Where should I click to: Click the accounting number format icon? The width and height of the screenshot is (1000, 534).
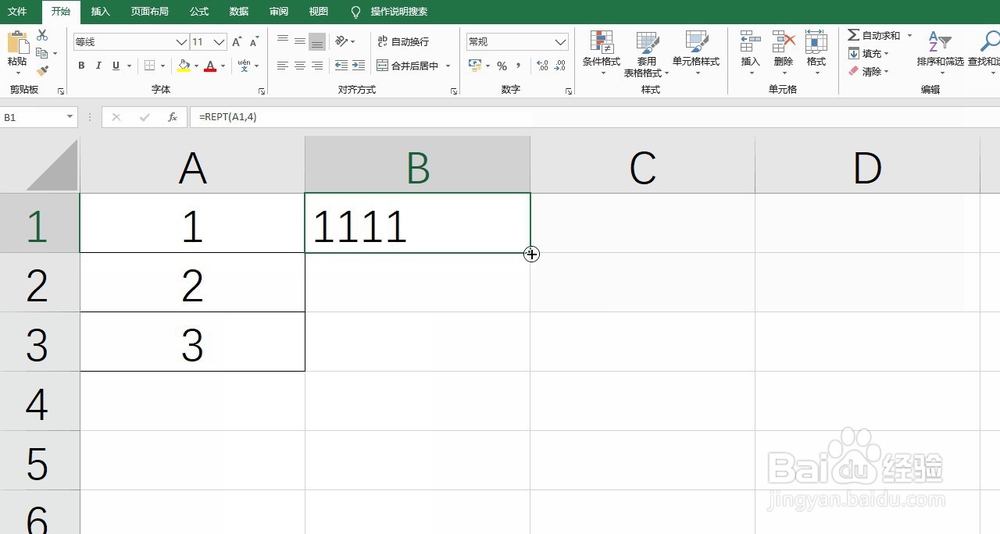(x=474, y=65)
